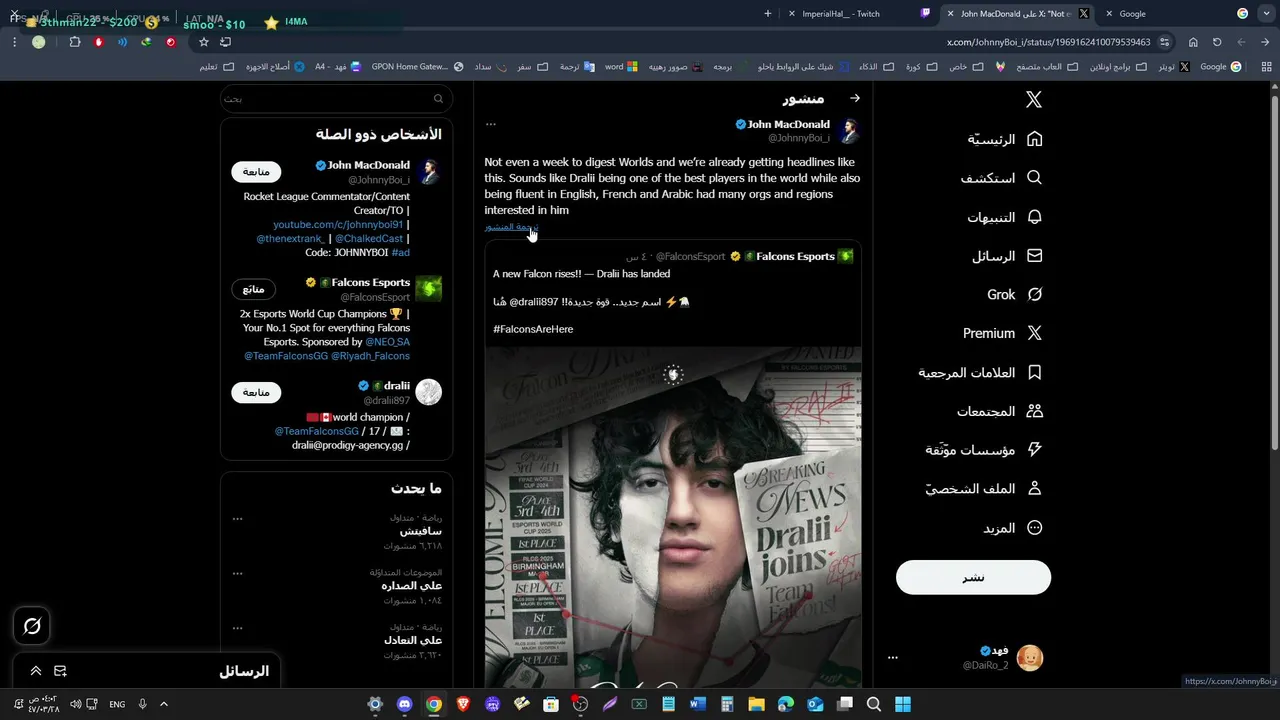Click the back arrow beside منشور
This screenshot has height=720, width=1280.
pos(855,98)
